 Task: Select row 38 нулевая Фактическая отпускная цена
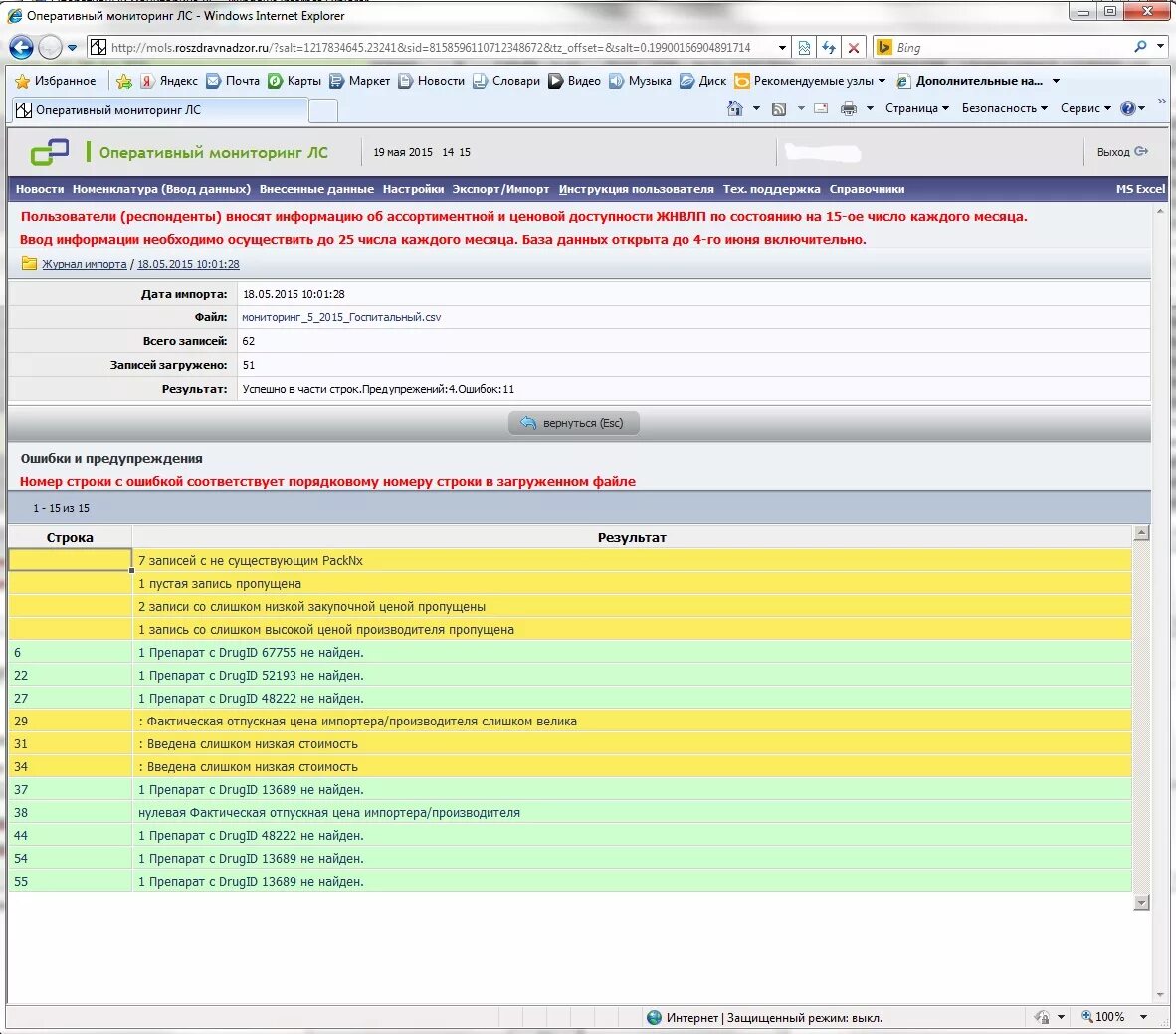570,813
